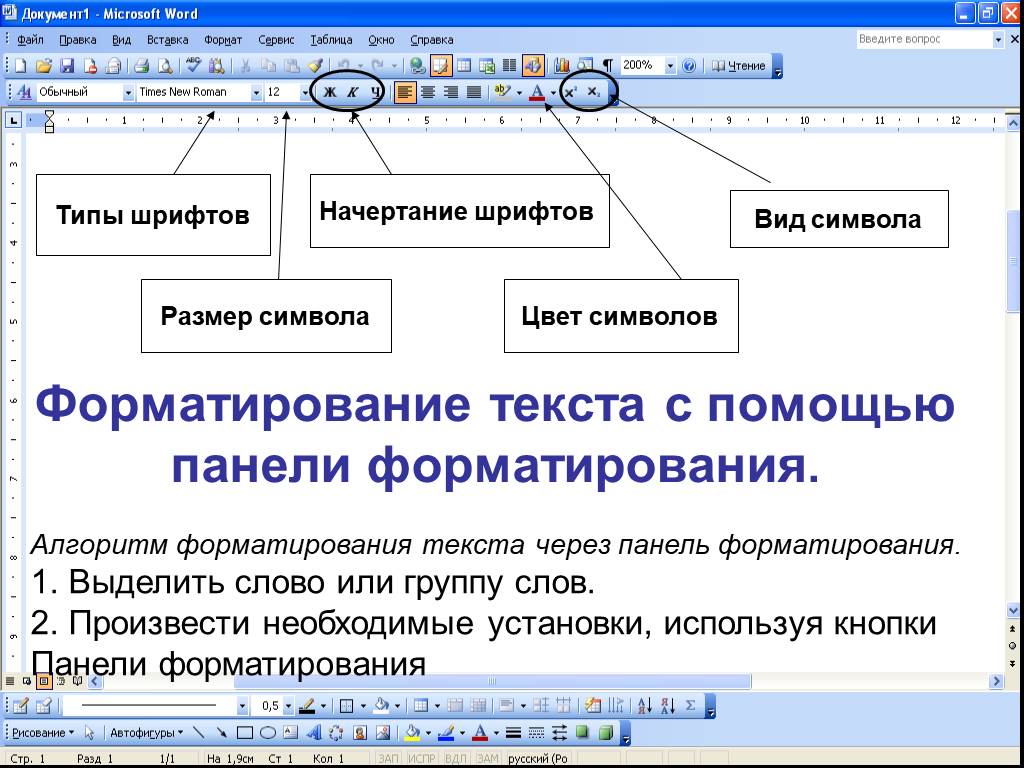Open Word Help with the question mark icon
Screen dimensions: 1024x768
click(689, 65)
